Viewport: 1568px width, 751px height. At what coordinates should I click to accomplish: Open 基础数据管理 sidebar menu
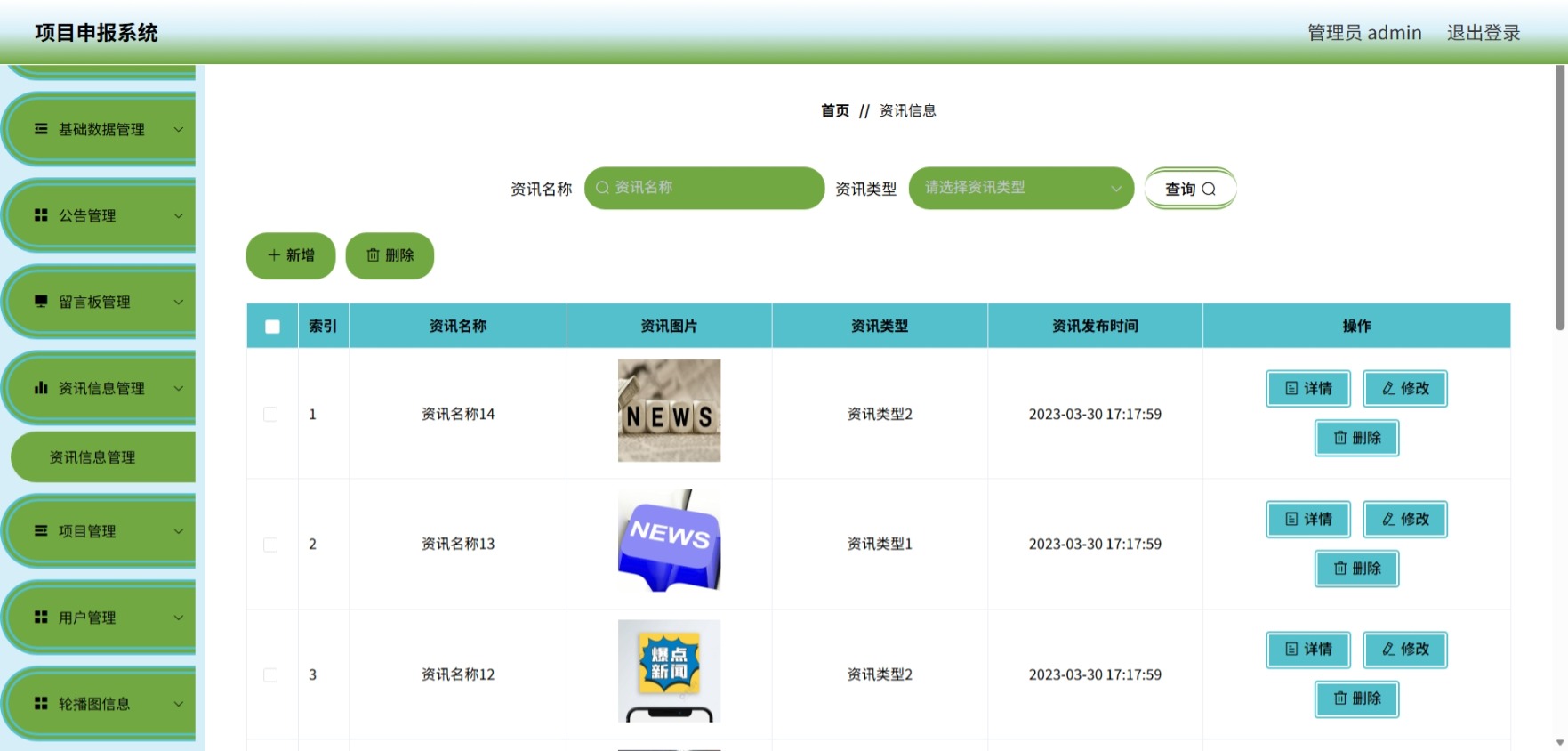coord(100,129)
